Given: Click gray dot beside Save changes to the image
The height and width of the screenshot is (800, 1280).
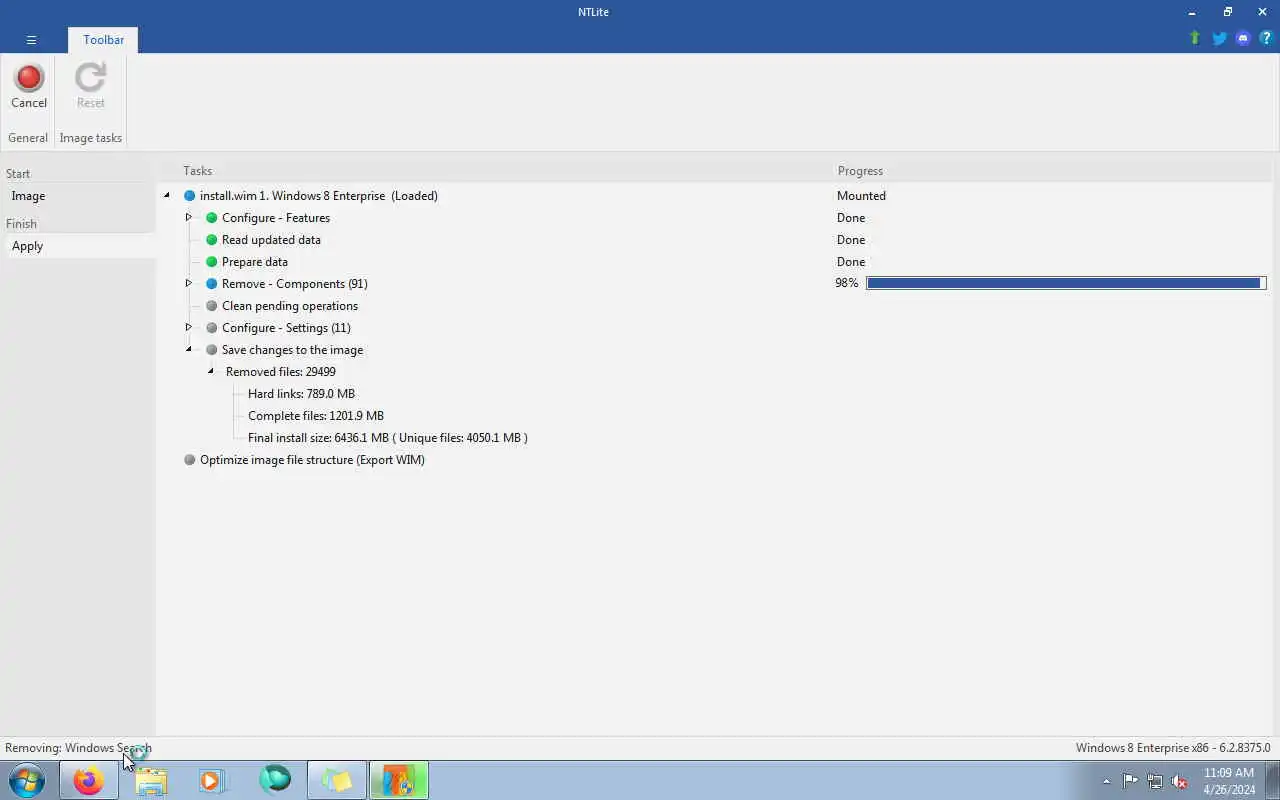Looking at the screenshot, I should (211, 350).
